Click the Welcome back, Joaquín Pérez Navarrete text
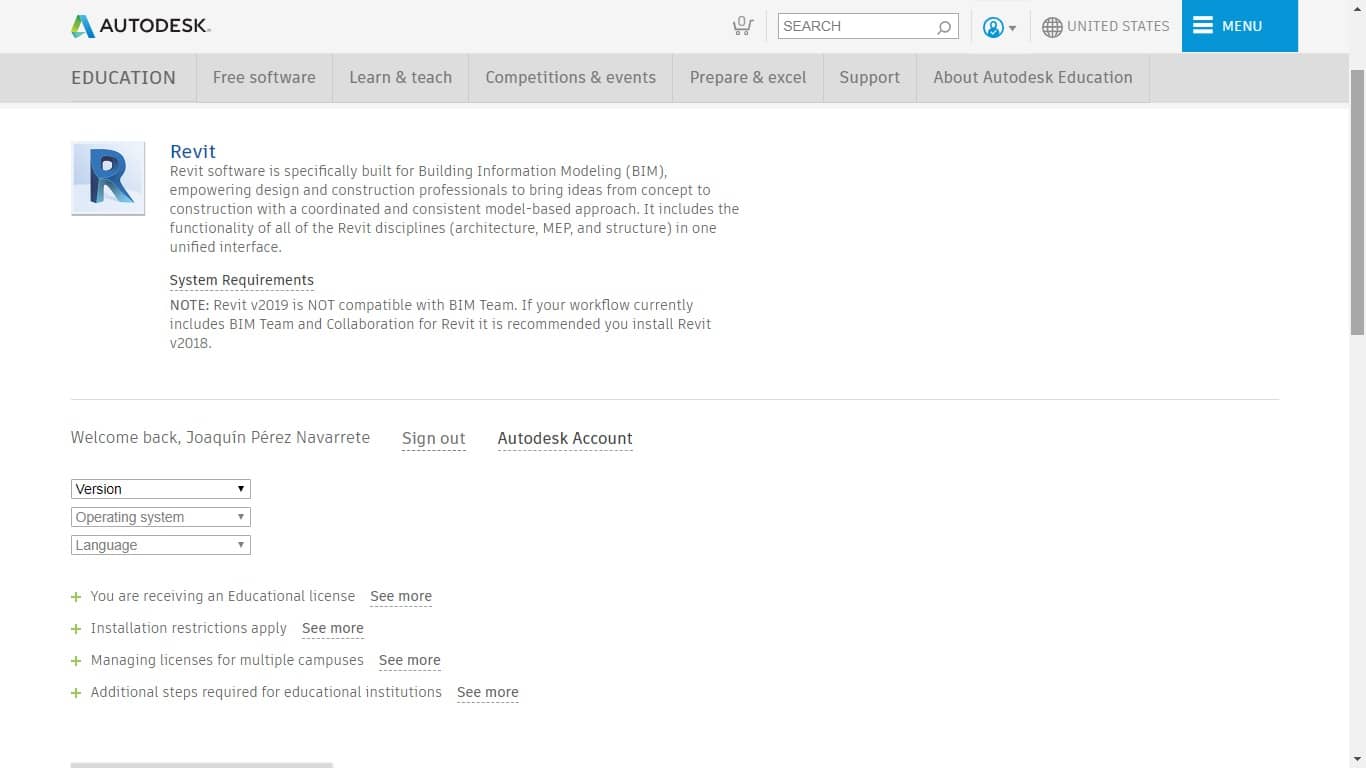Screen dimensions: 1366x768 coord(220,438)
